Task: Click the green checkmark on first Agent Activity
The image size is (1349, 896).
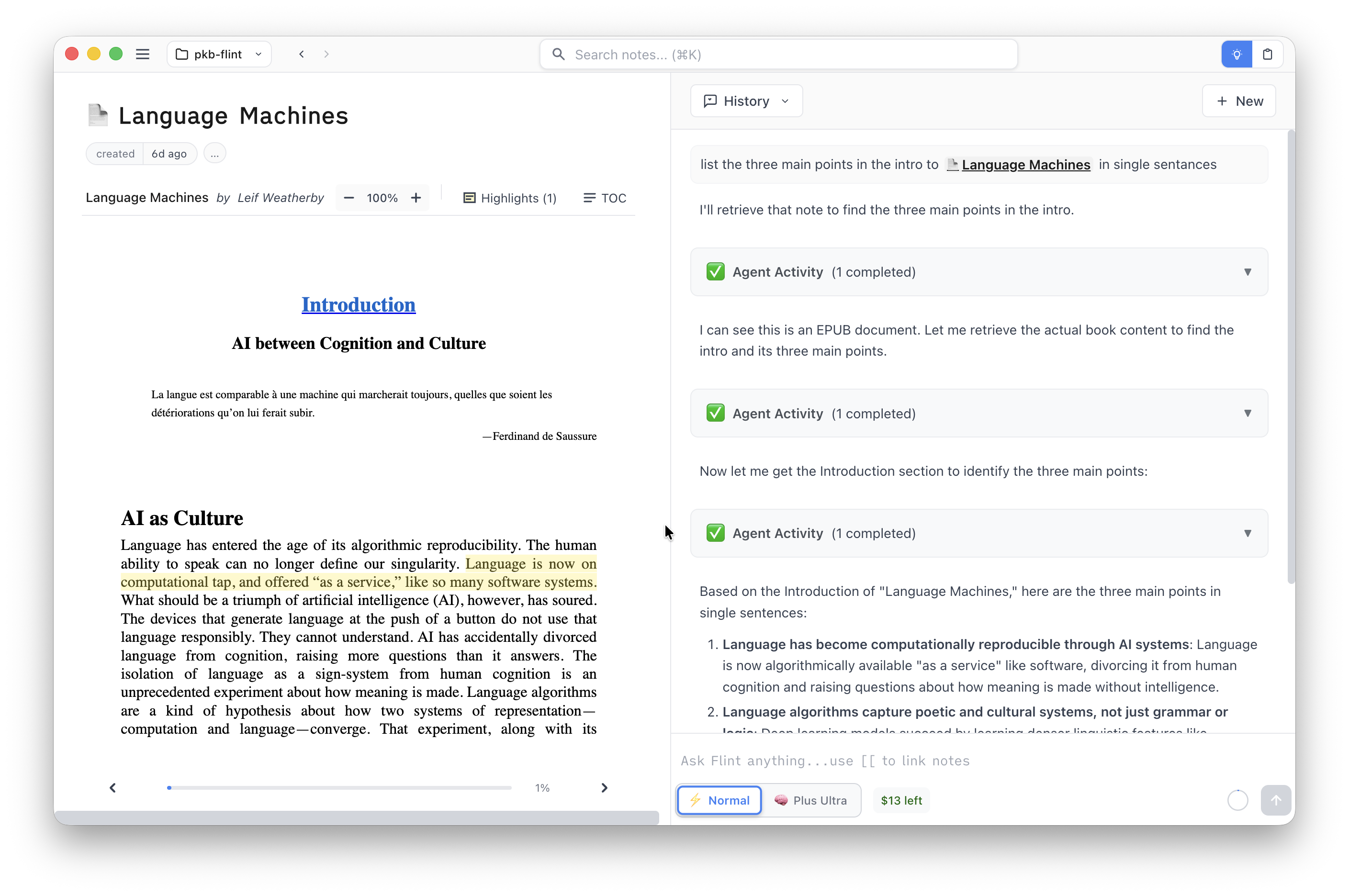Action: click(715, 271)
